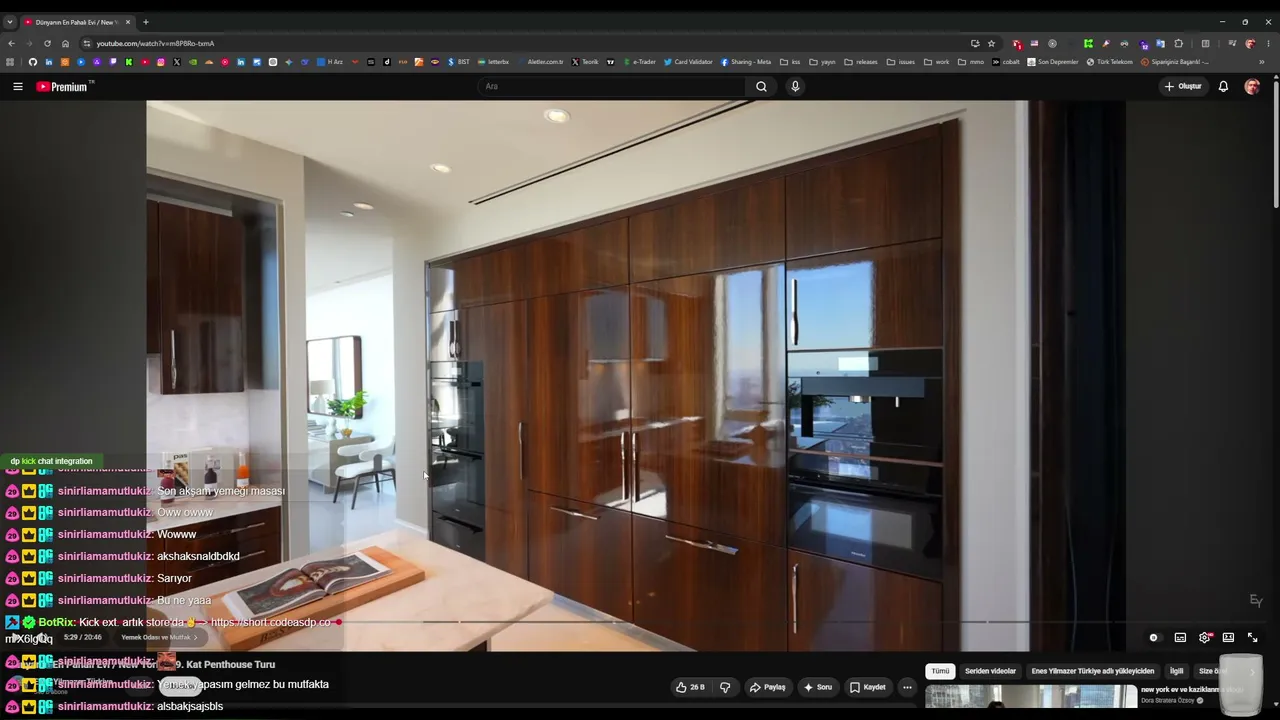Open the browser extensions puzzle menu
Screen dimensions: 1280x720
coord(1179,43)
